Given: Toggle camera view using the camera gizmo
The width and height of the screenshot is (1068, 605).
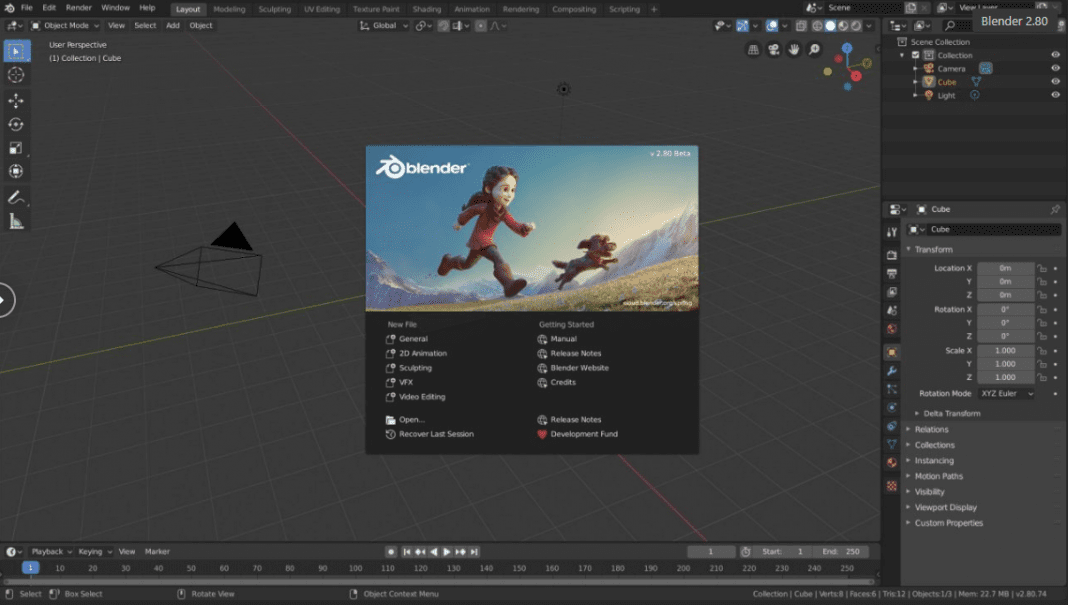Looking at the screenshot, I should pyautogui.click(x=773, y=48).
